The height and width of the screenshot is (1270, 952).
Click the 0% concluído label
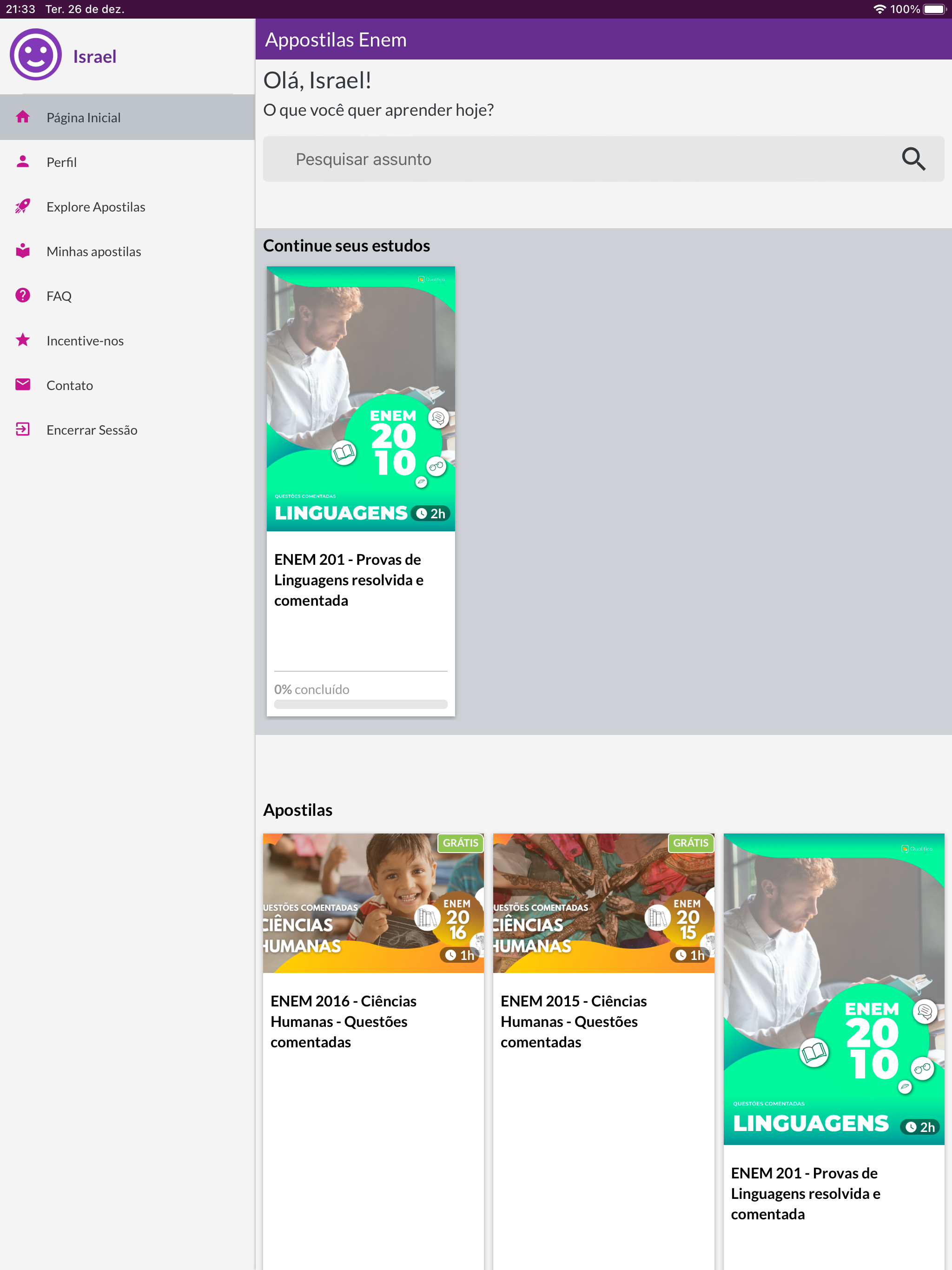[x=312, y=689]
